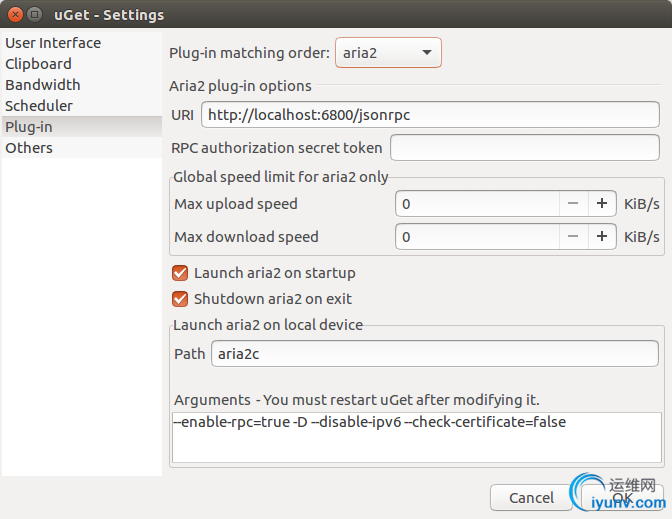Disable Shutdown aria2 on exit
Screen dimensions: 672x519
coord(180,299)
